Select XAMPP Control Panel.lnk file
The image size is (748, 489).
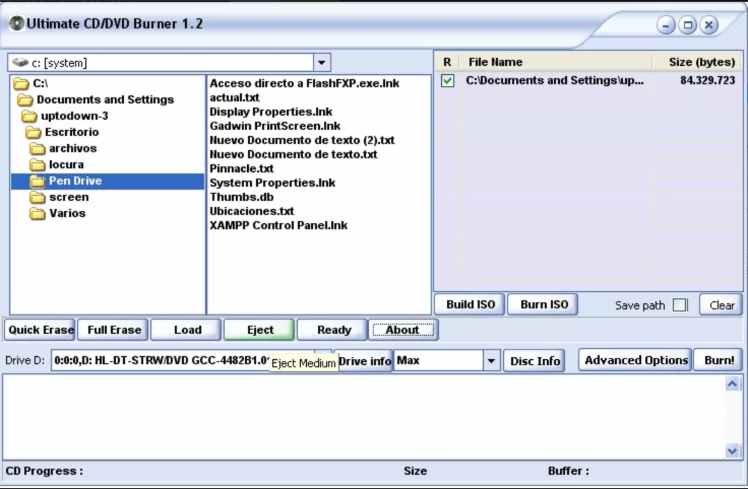tap(279, 225)
